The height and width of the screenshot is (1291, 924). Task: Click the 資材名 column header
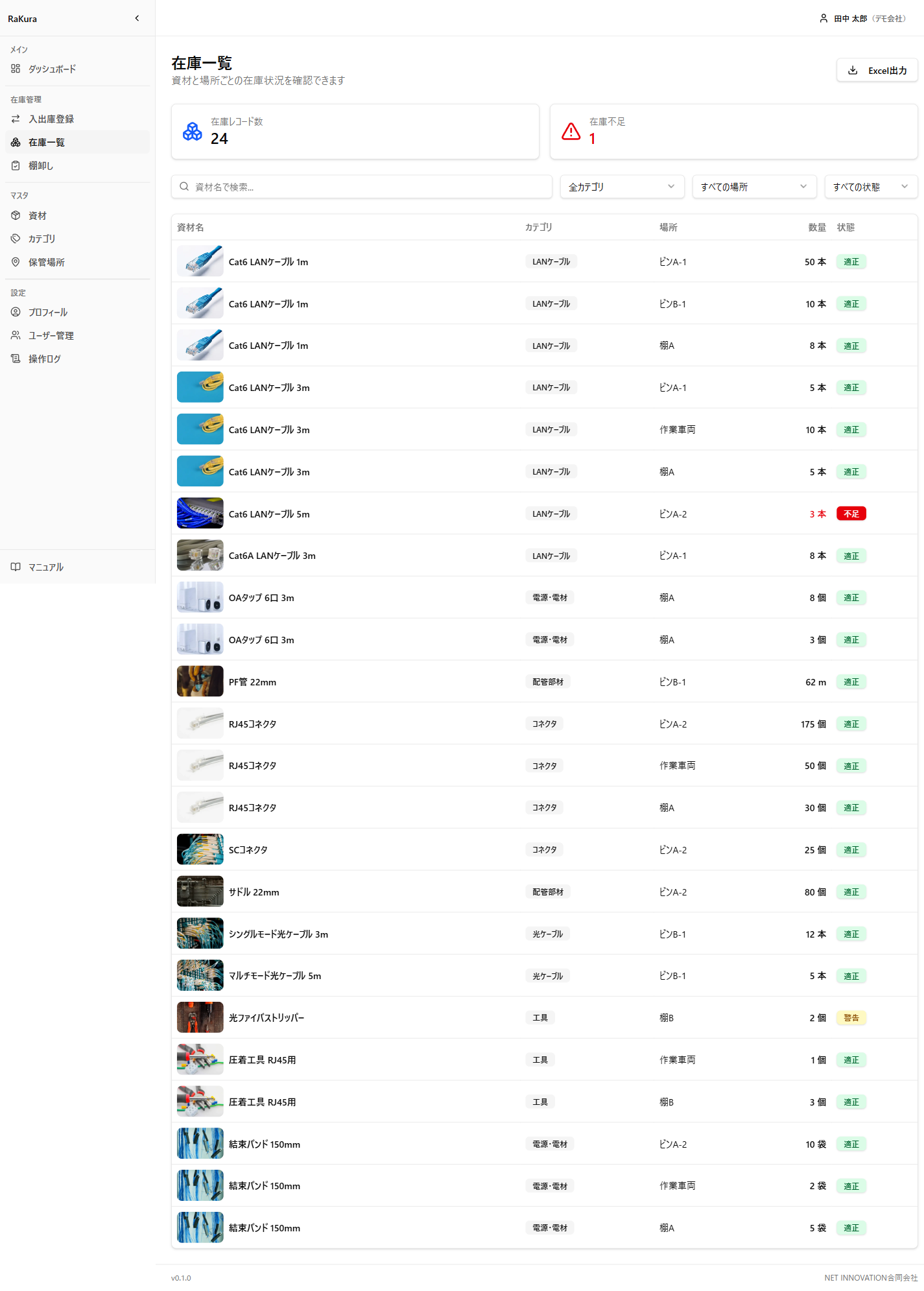(191, 228)
